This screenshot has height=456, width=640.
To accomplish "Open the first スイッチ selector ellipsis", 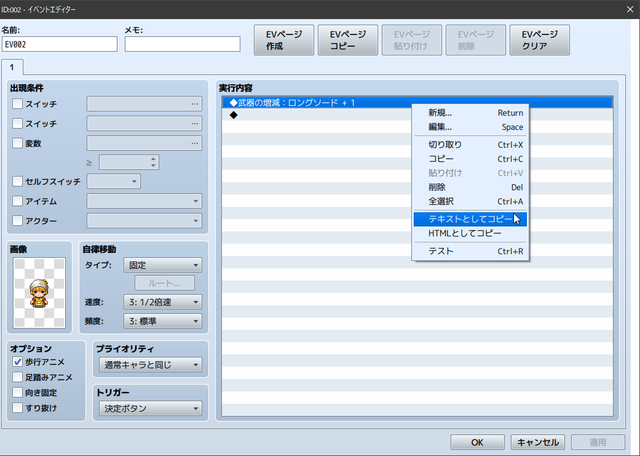I will (x=195, y=104).
